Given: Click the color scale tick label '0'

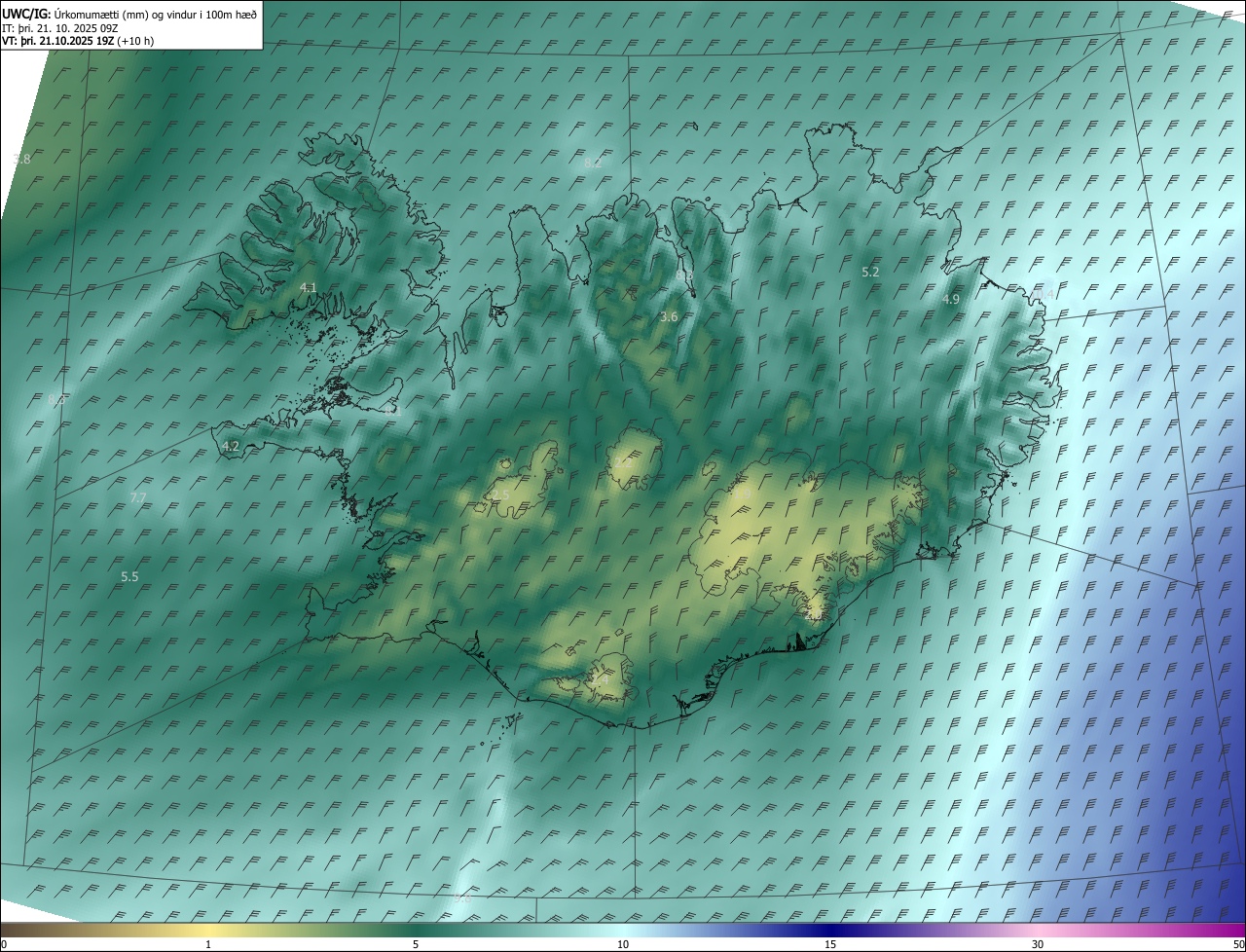Looking at the screenshot, I should pos(4,944).
